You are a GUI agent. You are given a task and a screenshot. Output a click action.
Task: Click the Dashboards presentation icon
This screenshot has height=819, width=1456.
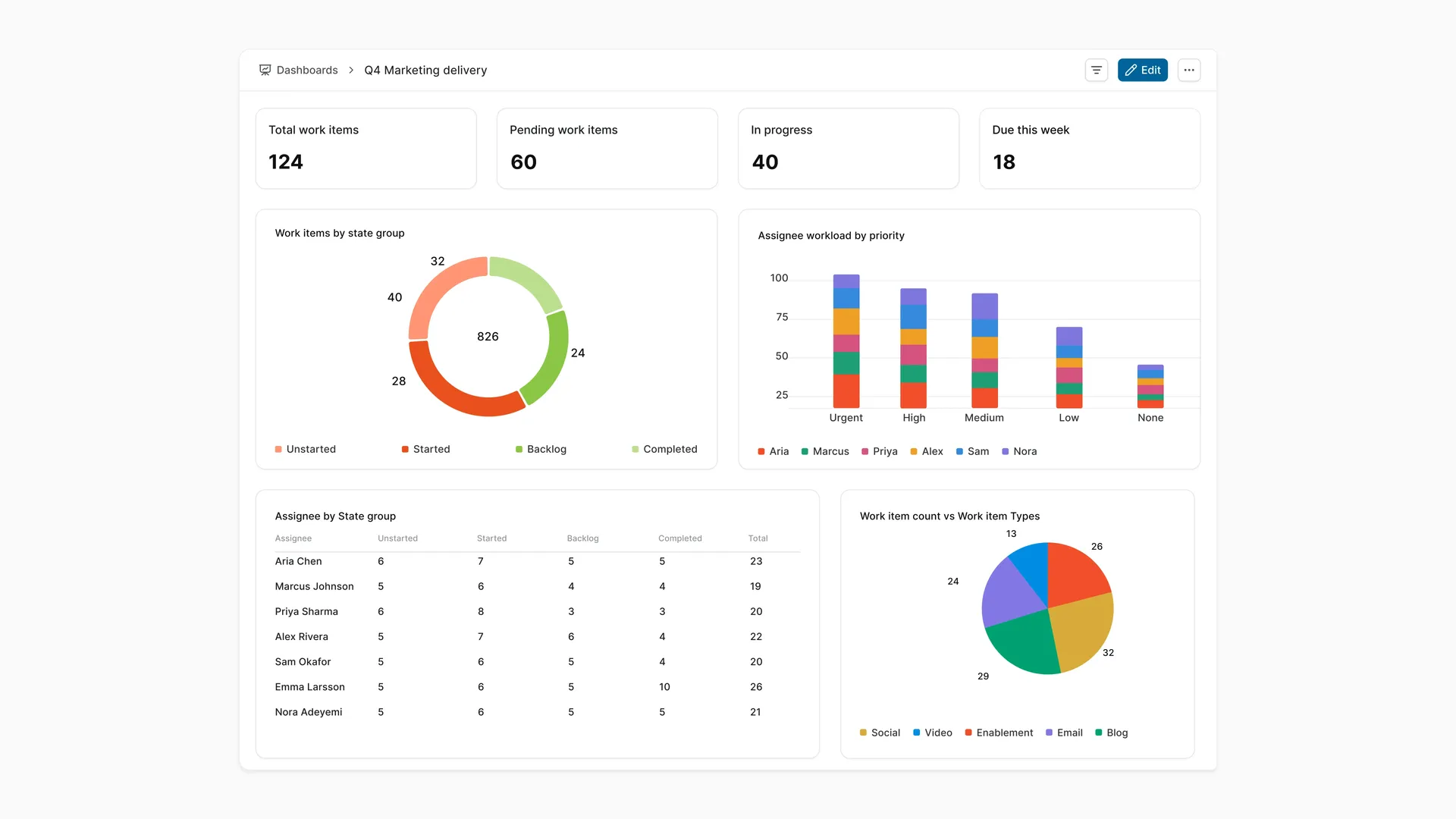[x=265, y=70]
